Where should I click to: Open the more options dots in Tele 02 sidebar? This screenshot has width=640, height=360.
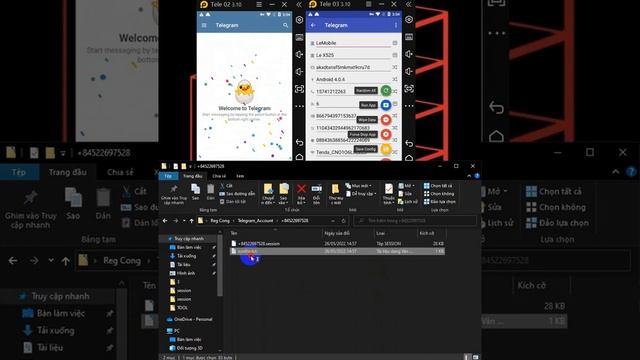tap(299, 106)
